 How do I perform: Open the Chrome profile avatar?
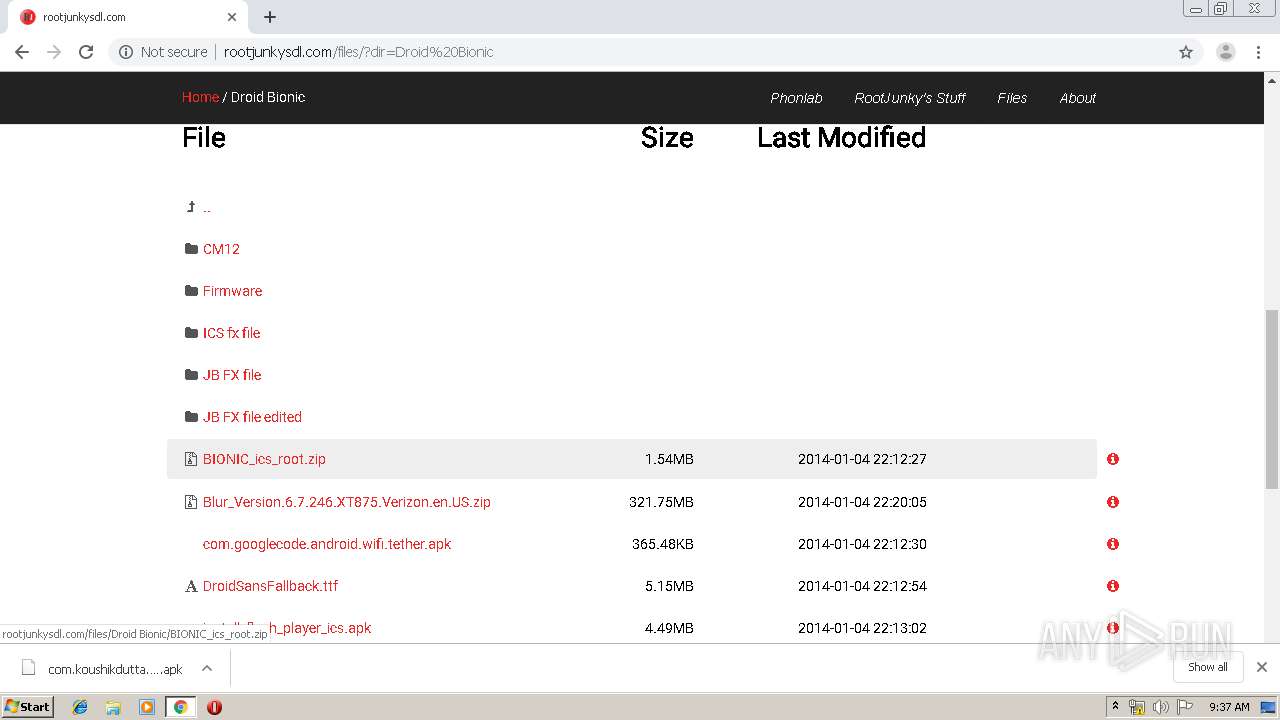tap(1226, 52)
